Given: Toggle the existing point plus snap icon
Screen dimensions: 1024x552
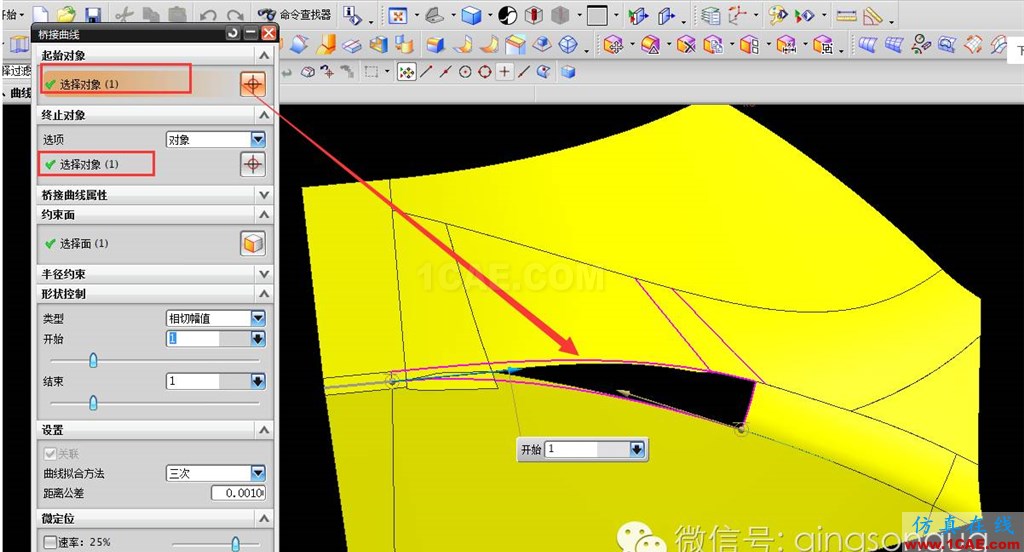Looking at the screenshot, I should tap(504, 72).
